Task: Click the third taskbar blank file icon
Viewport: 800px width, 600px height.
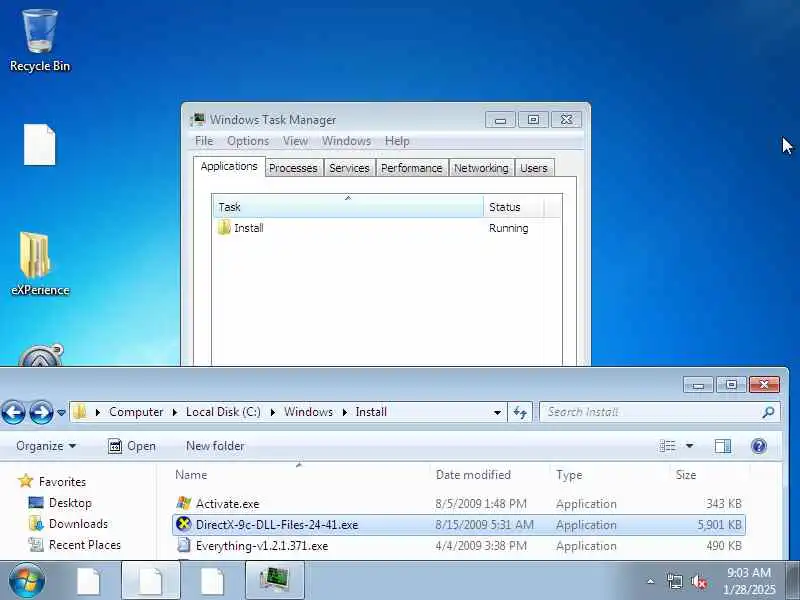Action: click(212, 581)
